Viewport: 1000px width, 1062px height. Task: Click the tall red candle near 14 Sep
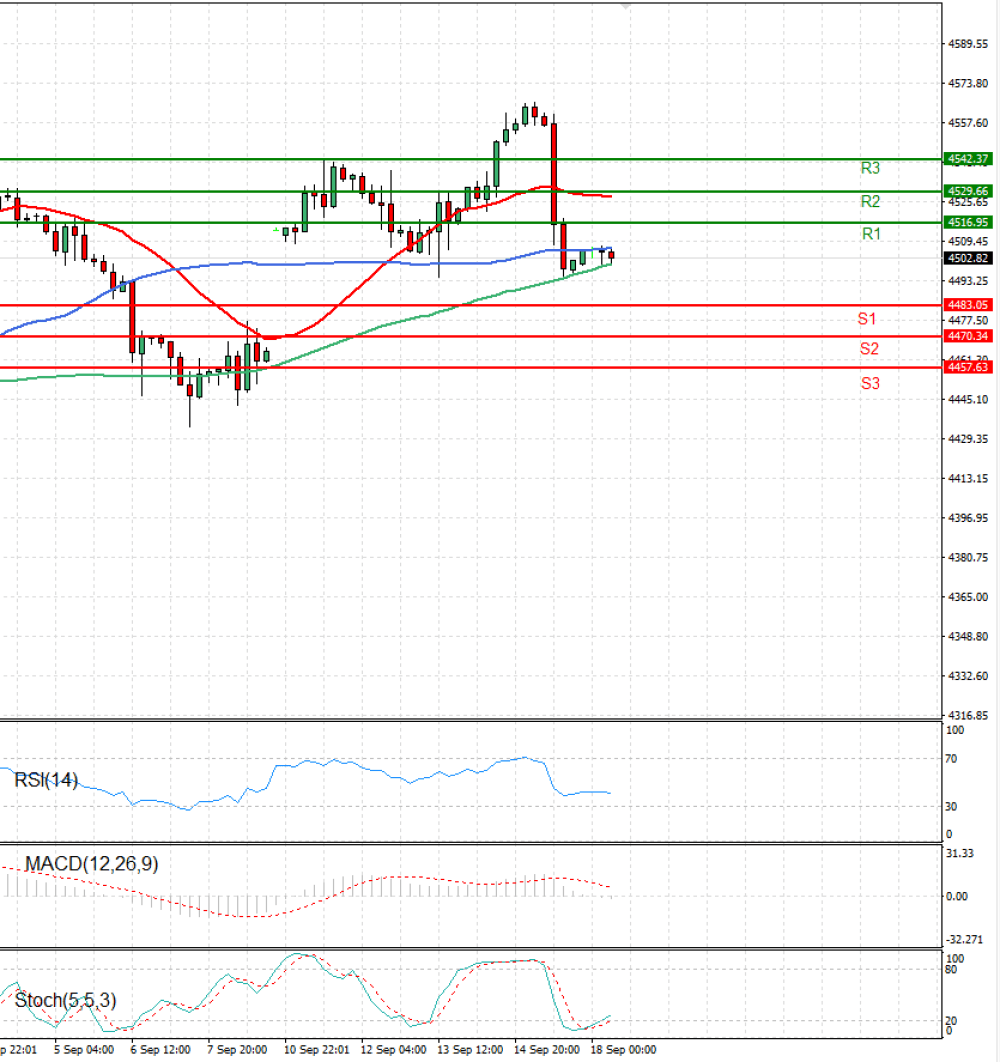(x=554, y=173)
